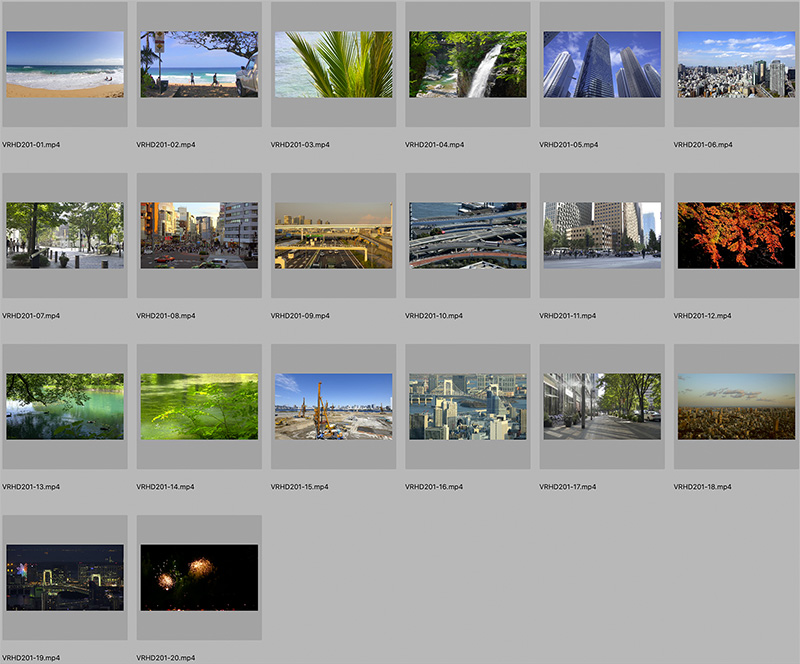Select the label VRHD201-19.mp4
The width and height of the screenshot is (800, 664).
(31, 657)
